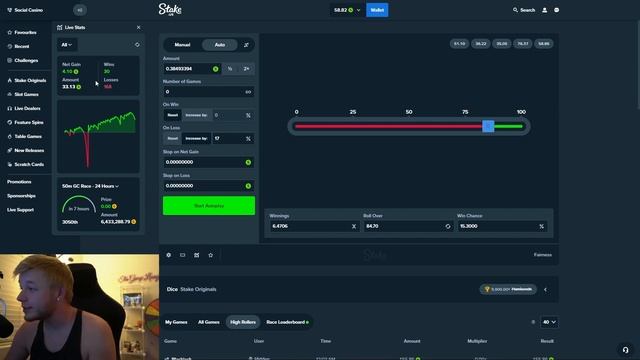Open the chat bubble icon
640x360 pixels.
[x=556, y=10]
